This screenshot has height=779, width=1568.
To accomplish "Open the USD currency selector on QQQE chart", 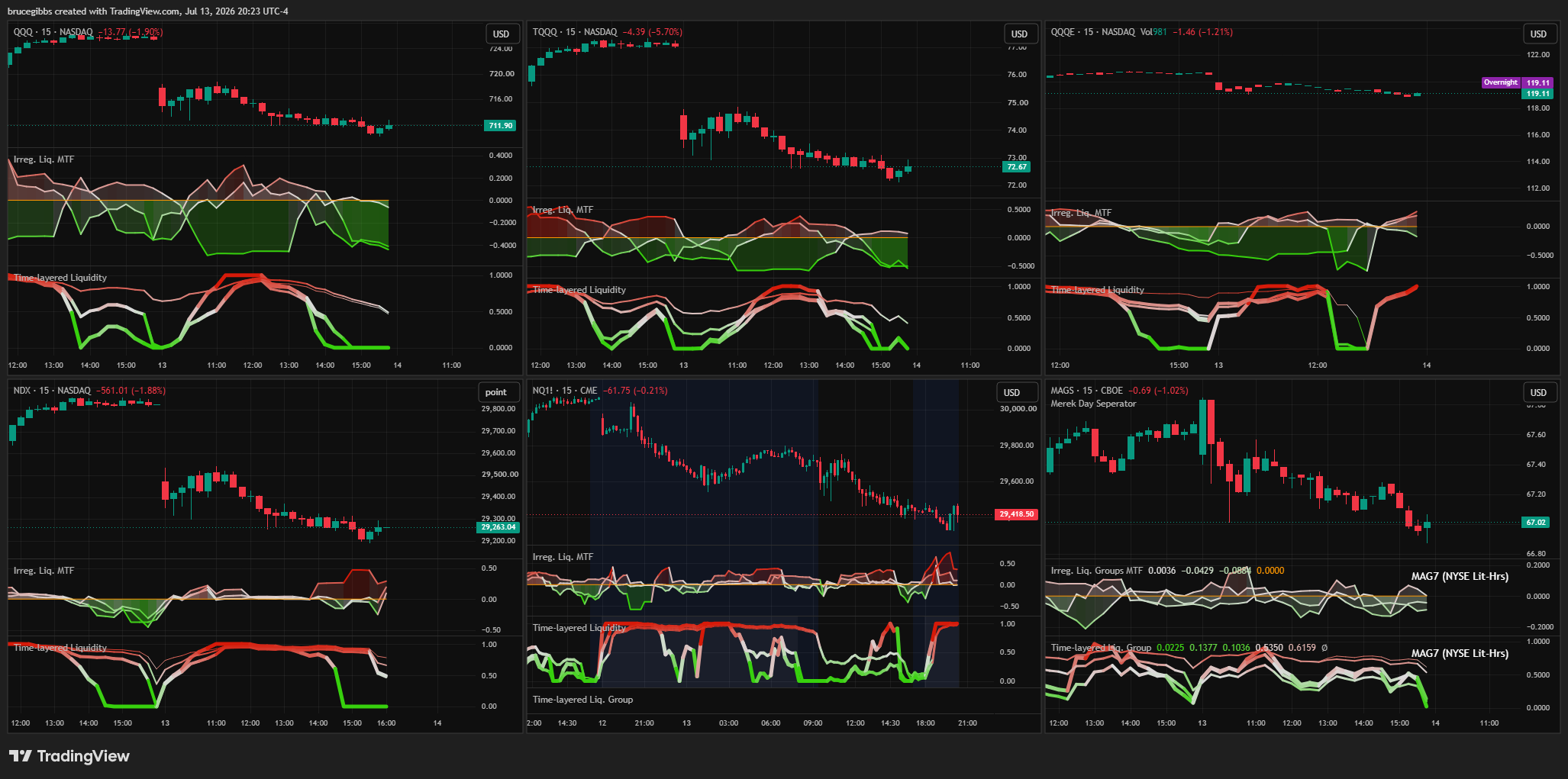I will point(1538,34).
